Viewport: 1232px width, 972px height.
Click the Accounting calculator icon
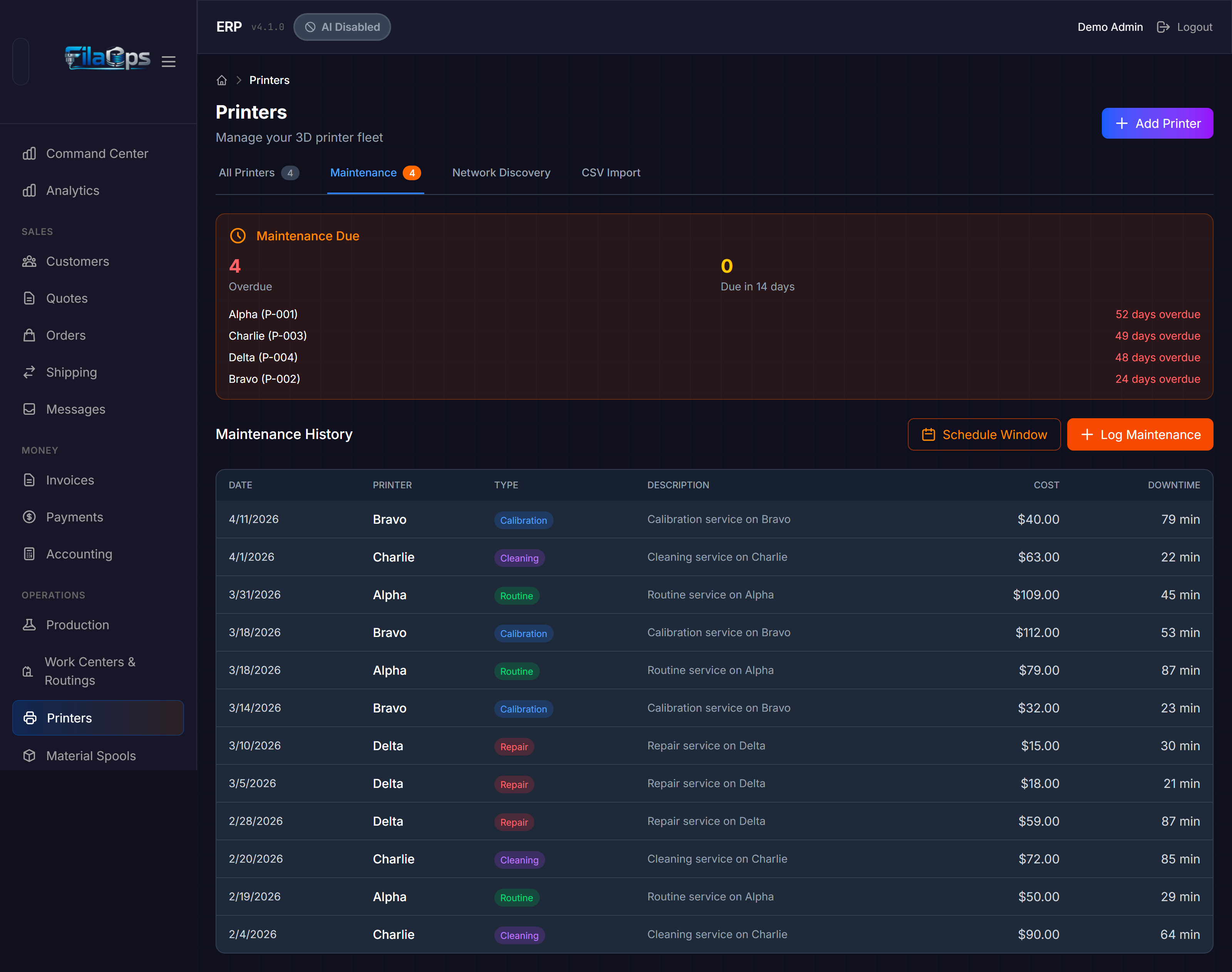click(x=29, y=554)
